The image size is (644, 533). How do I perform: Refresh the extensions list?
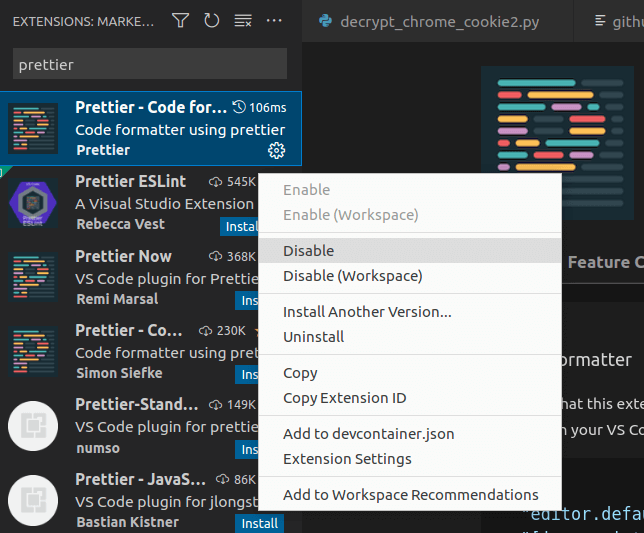[x=211, y=20]
